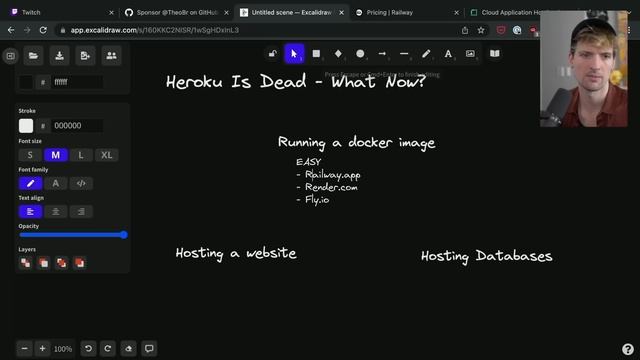The height and width of the screenshot is (360, 640).
Task: Adjust the Opacity slider handle
Action: 124,235
